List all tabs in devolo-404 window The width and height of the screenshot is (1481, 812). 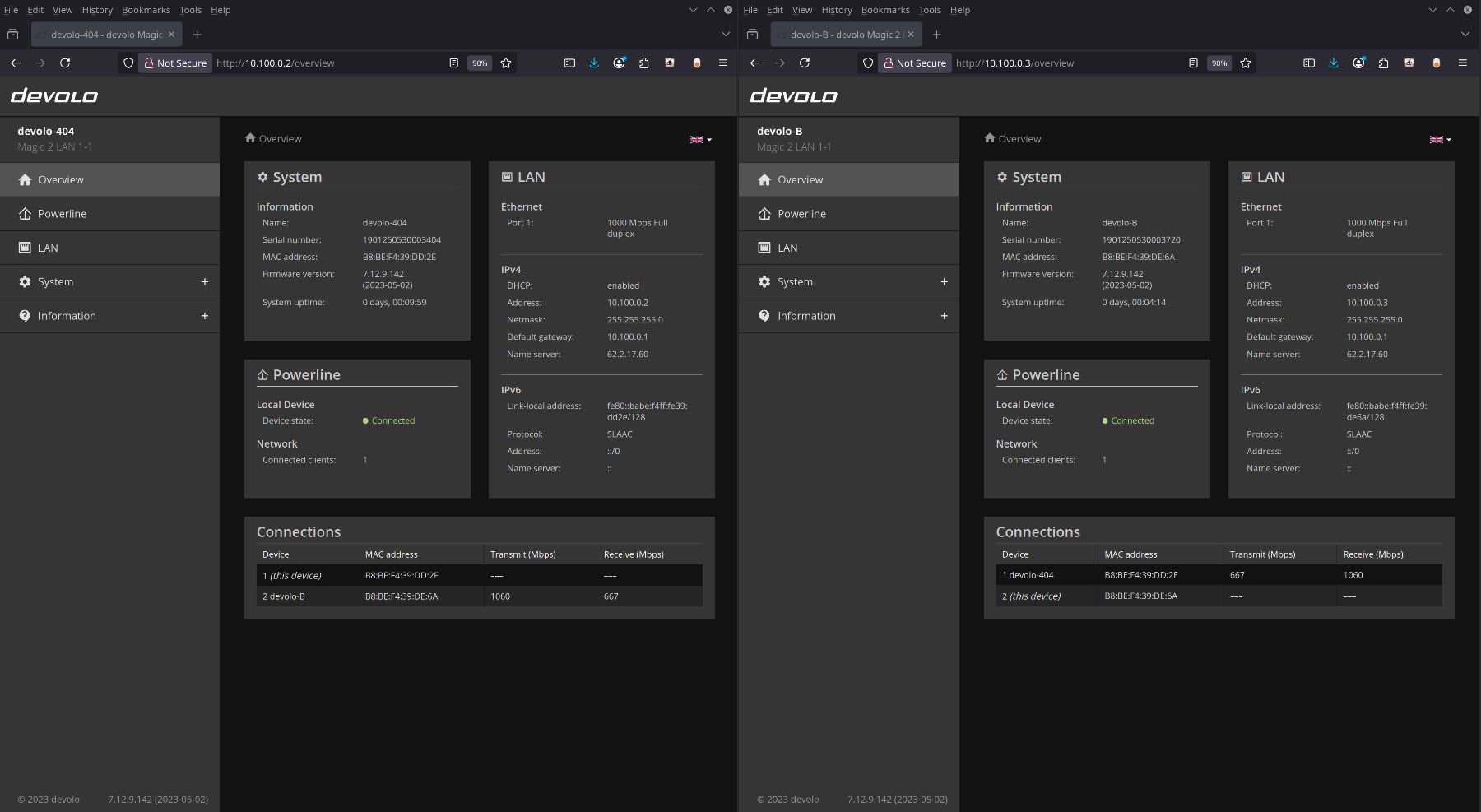[x=726, y=35]
